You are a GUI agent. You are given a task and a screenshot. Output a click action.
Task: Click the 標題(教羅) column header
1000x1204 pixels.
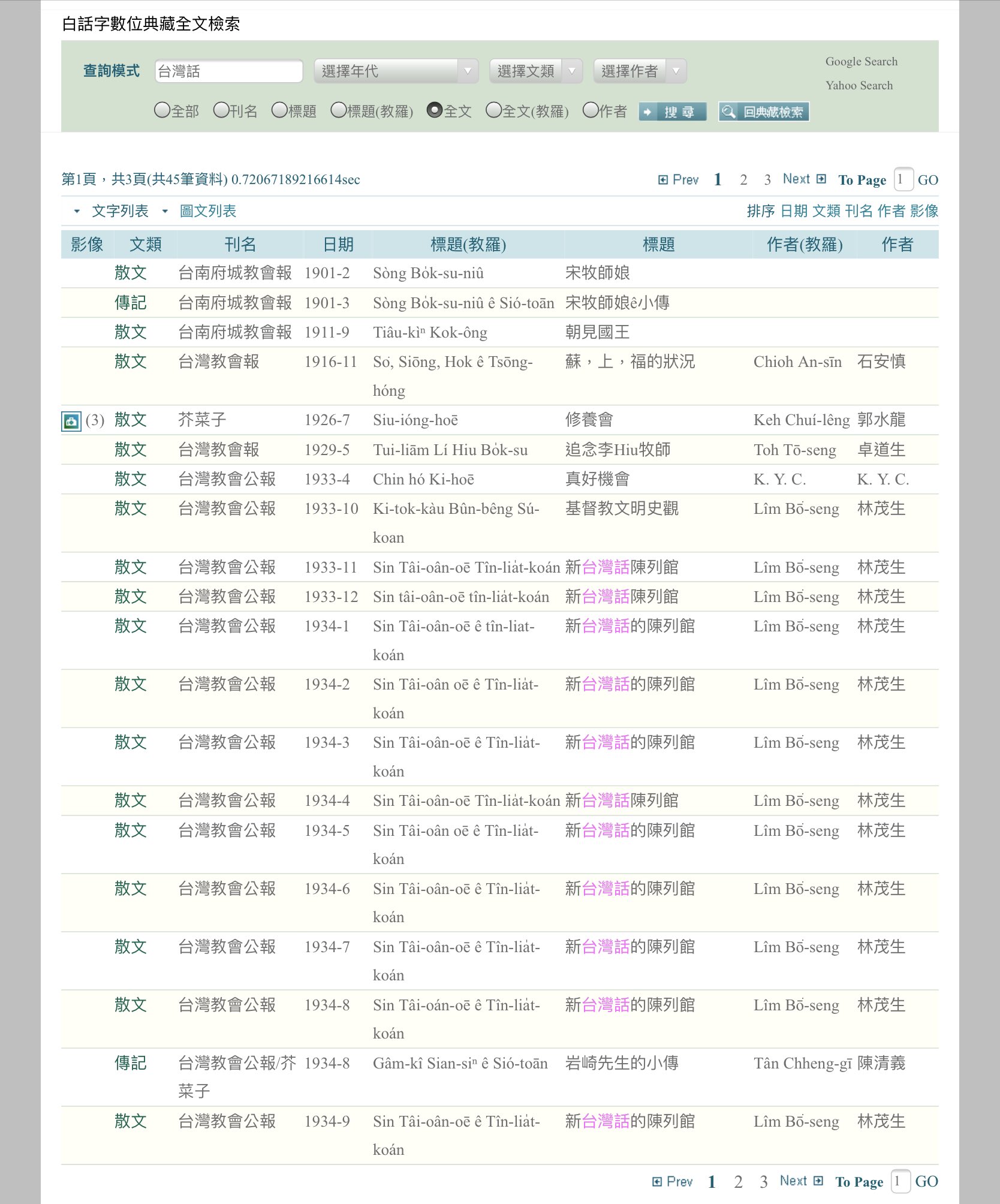[x=468, y=245]
